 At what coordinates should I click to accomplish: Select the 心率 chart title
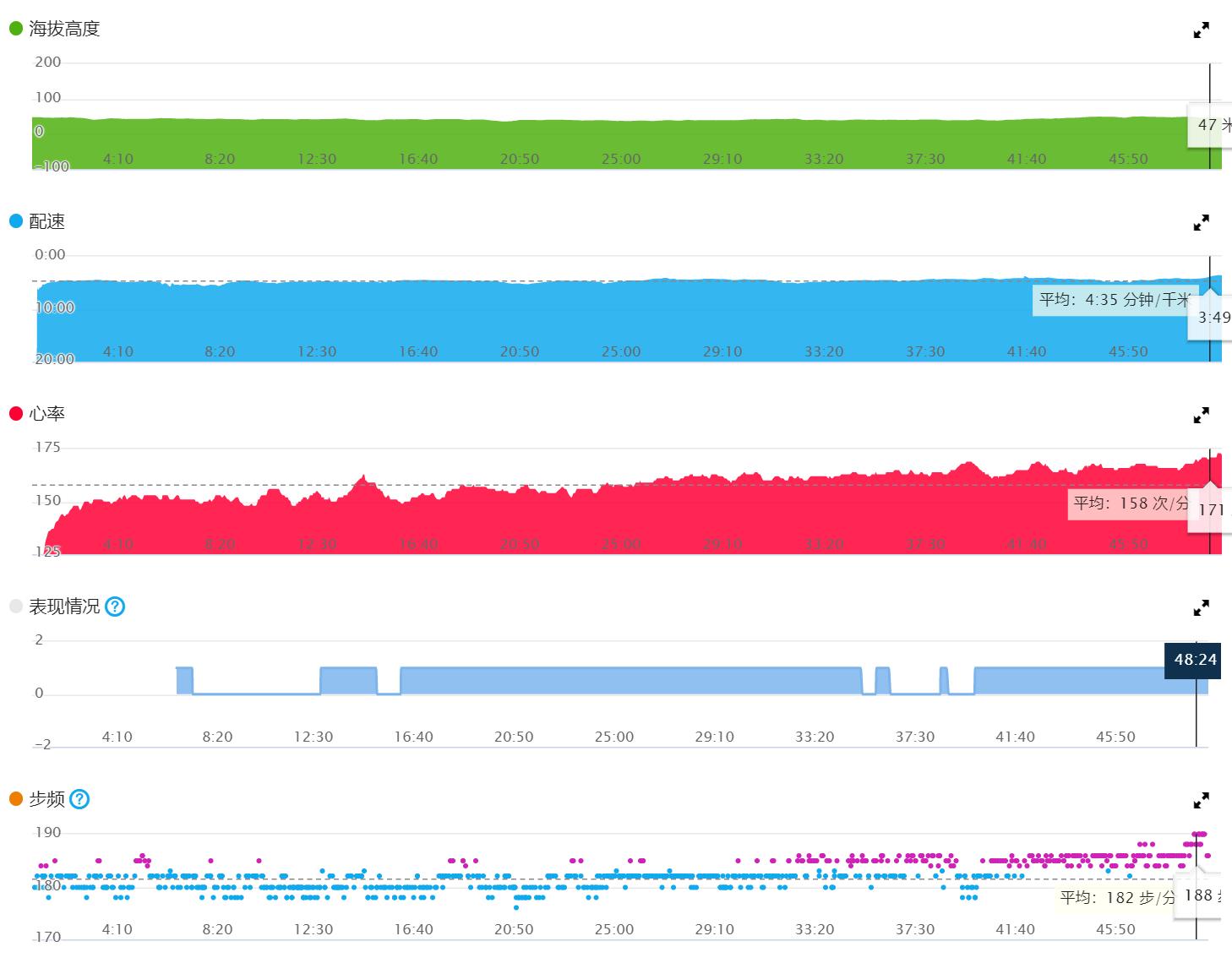click(46, 414)
